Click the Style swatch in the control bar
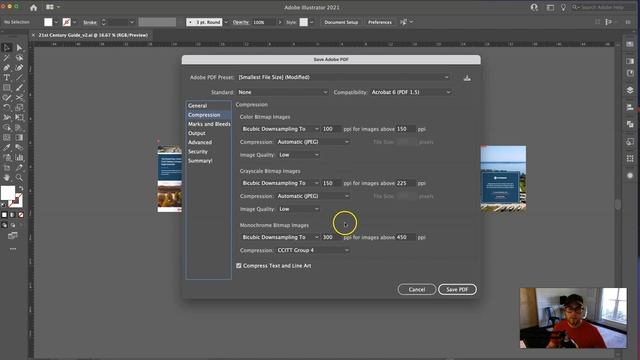 303,22
